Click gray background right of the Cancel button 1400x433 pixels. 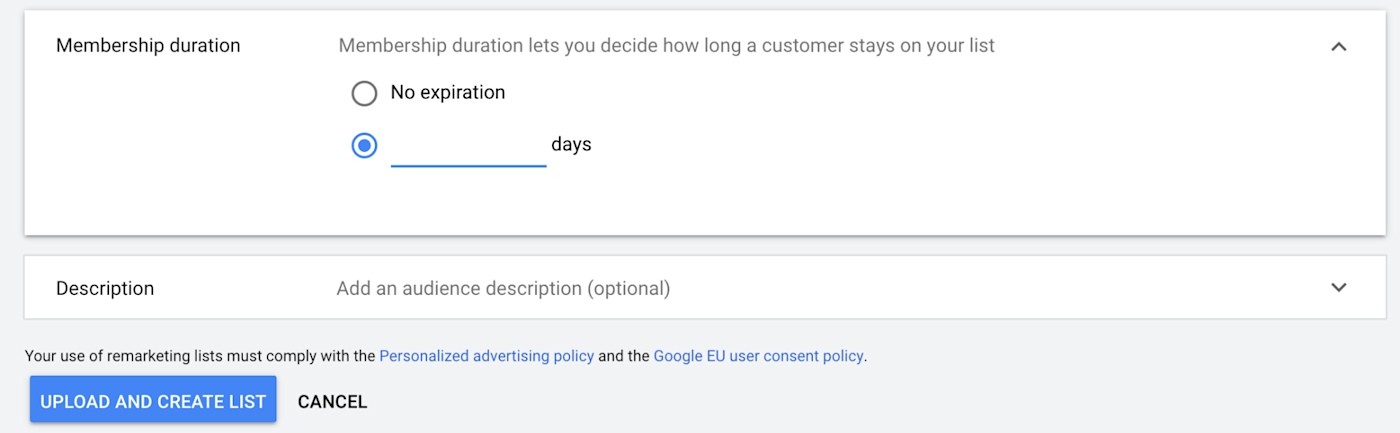coord(800,402)
